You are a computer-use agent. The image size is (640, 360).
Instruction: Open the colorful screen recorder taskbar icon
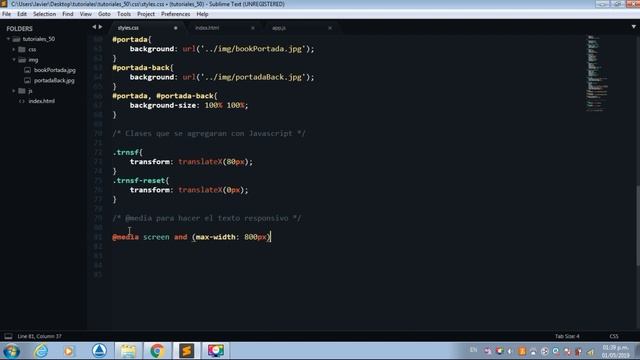pyautogui.click(x=216, y=351)
